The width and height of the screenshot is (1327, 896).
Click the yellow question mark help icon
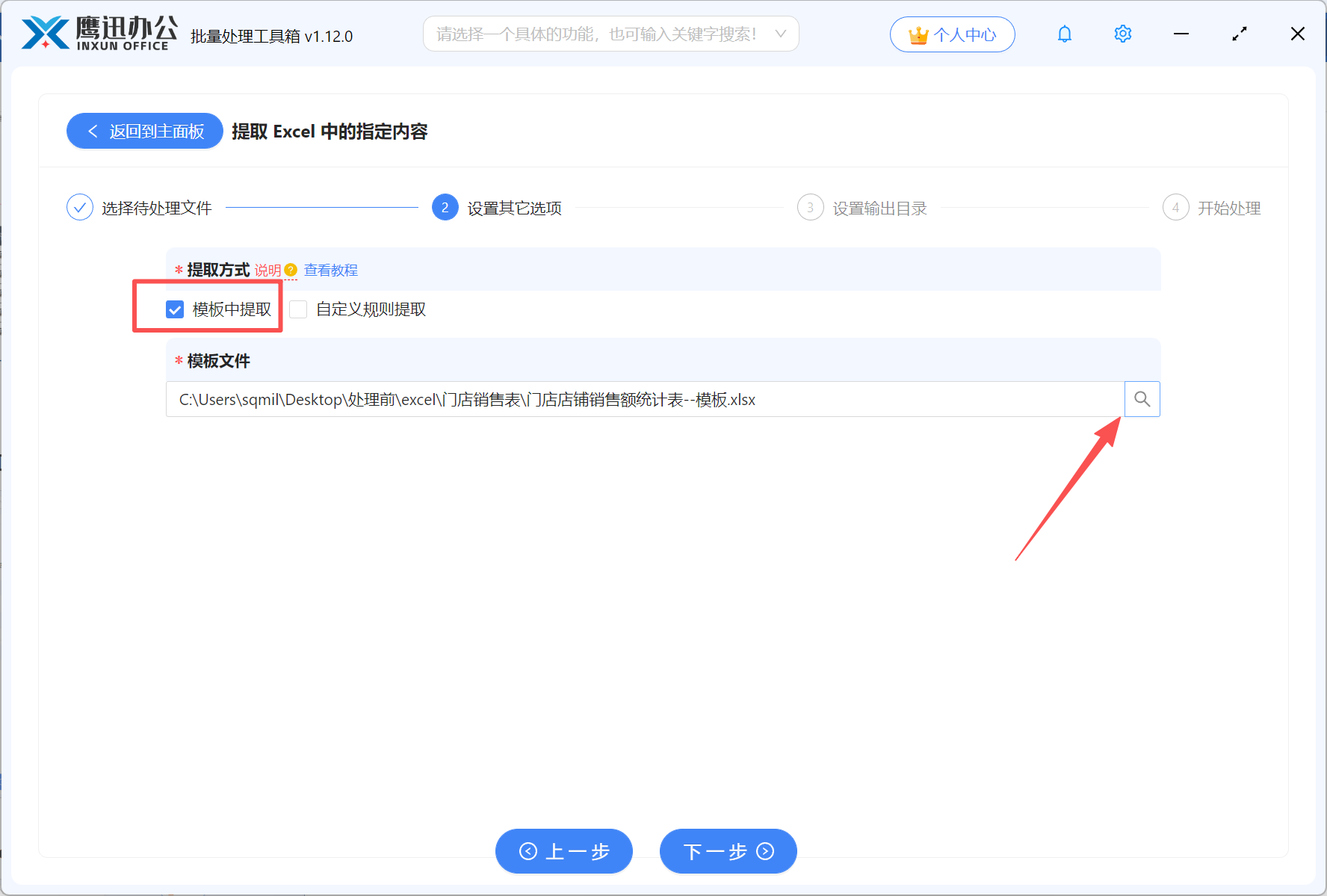pos(291,270)
